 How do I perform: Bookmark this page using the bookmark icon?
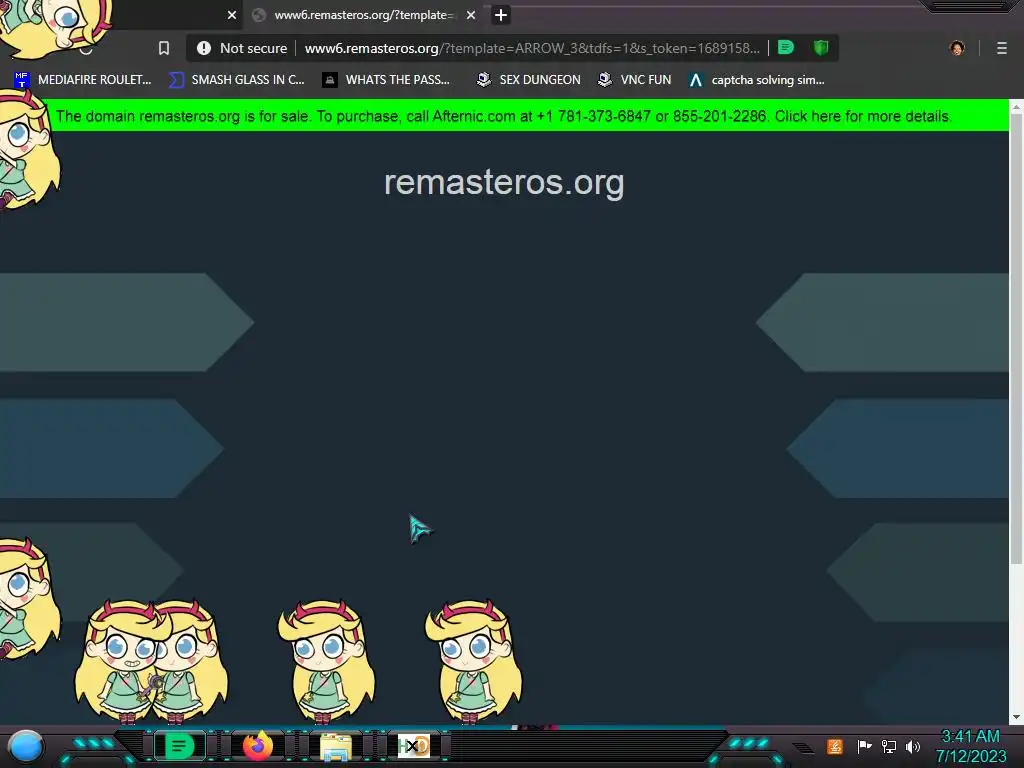164,48
